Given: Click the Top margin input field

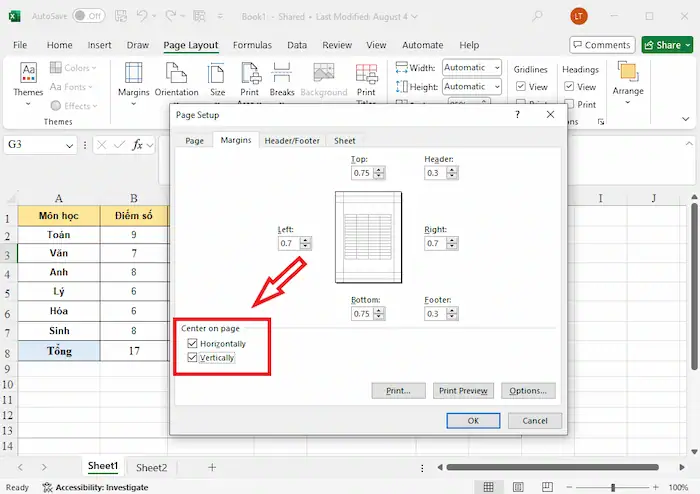Looking at the screenshot, I should pyautogui.click(x=362, y=173).
